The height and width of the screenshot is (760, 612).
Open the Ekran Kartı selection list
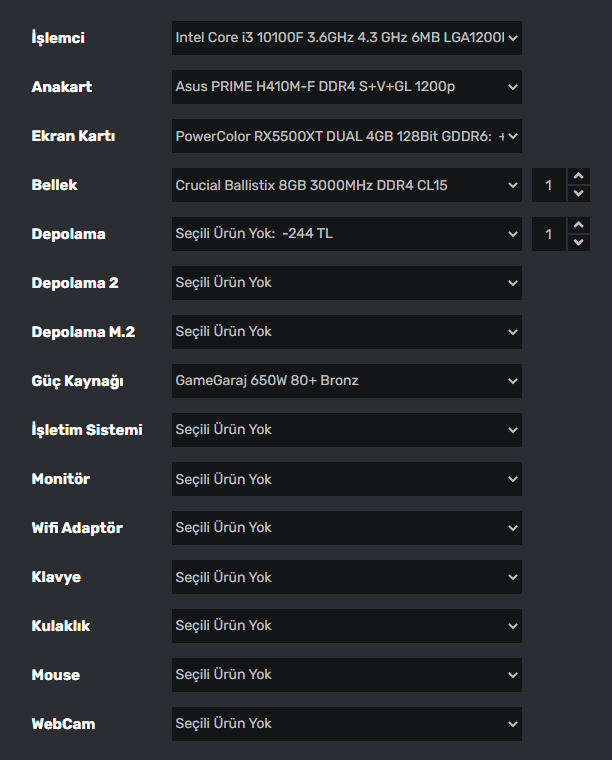pyautogui.click(x=346, y=136)
